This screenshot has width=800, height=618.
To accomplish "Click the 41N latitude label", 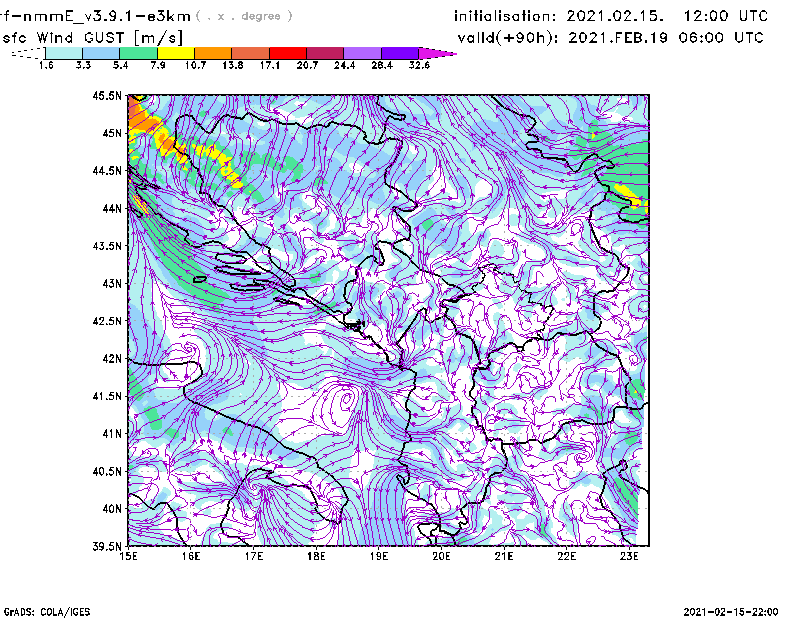I will 112,433.
